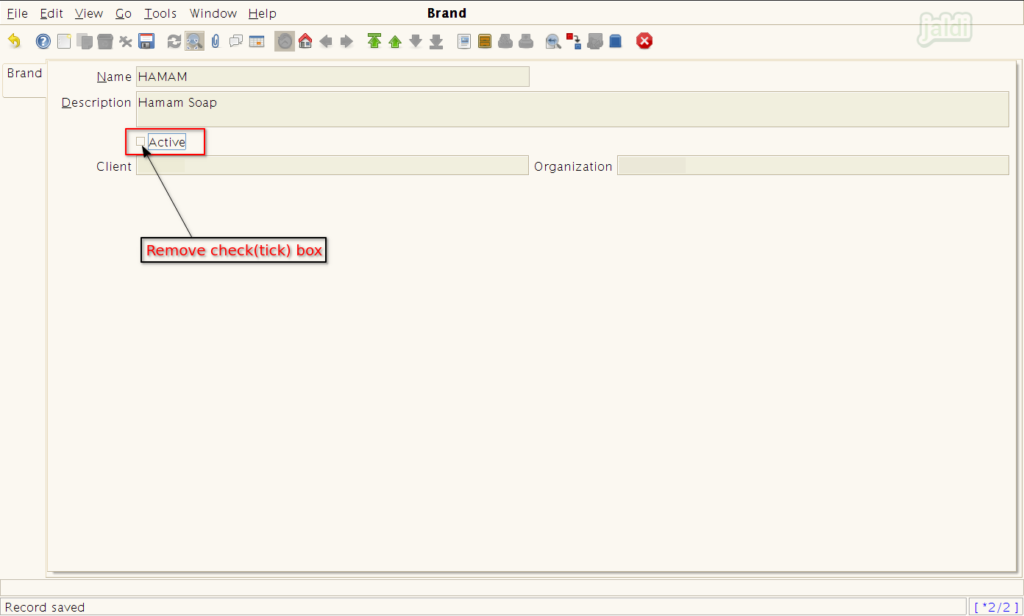Viewport: 1024px width, 616px height.
Task: Click the record counter *2/2 in status bar
Action: [996, 607]
